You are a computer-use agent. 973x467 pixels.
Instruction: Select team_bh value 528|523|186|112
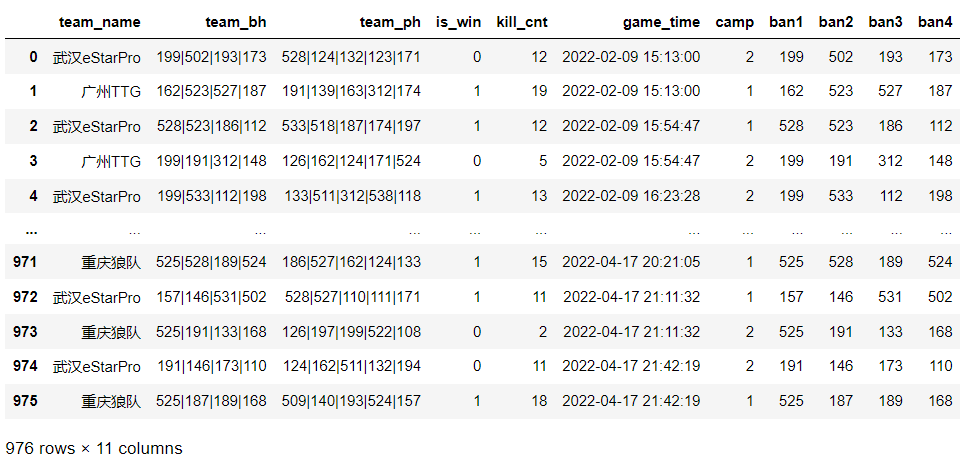click(212, 126)
